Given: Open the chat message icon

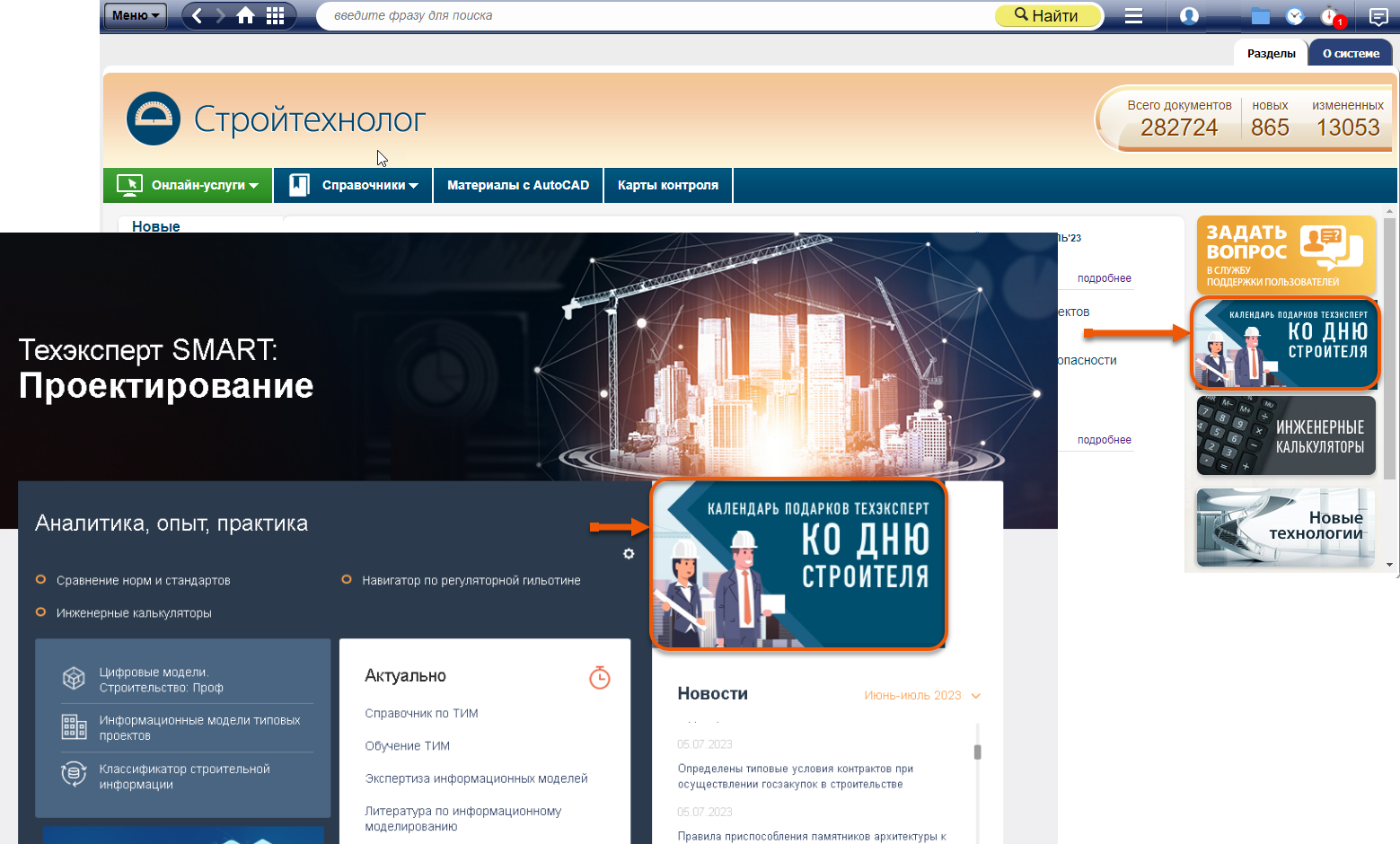Looking at the screenshot, I should tap(1378, 16).
